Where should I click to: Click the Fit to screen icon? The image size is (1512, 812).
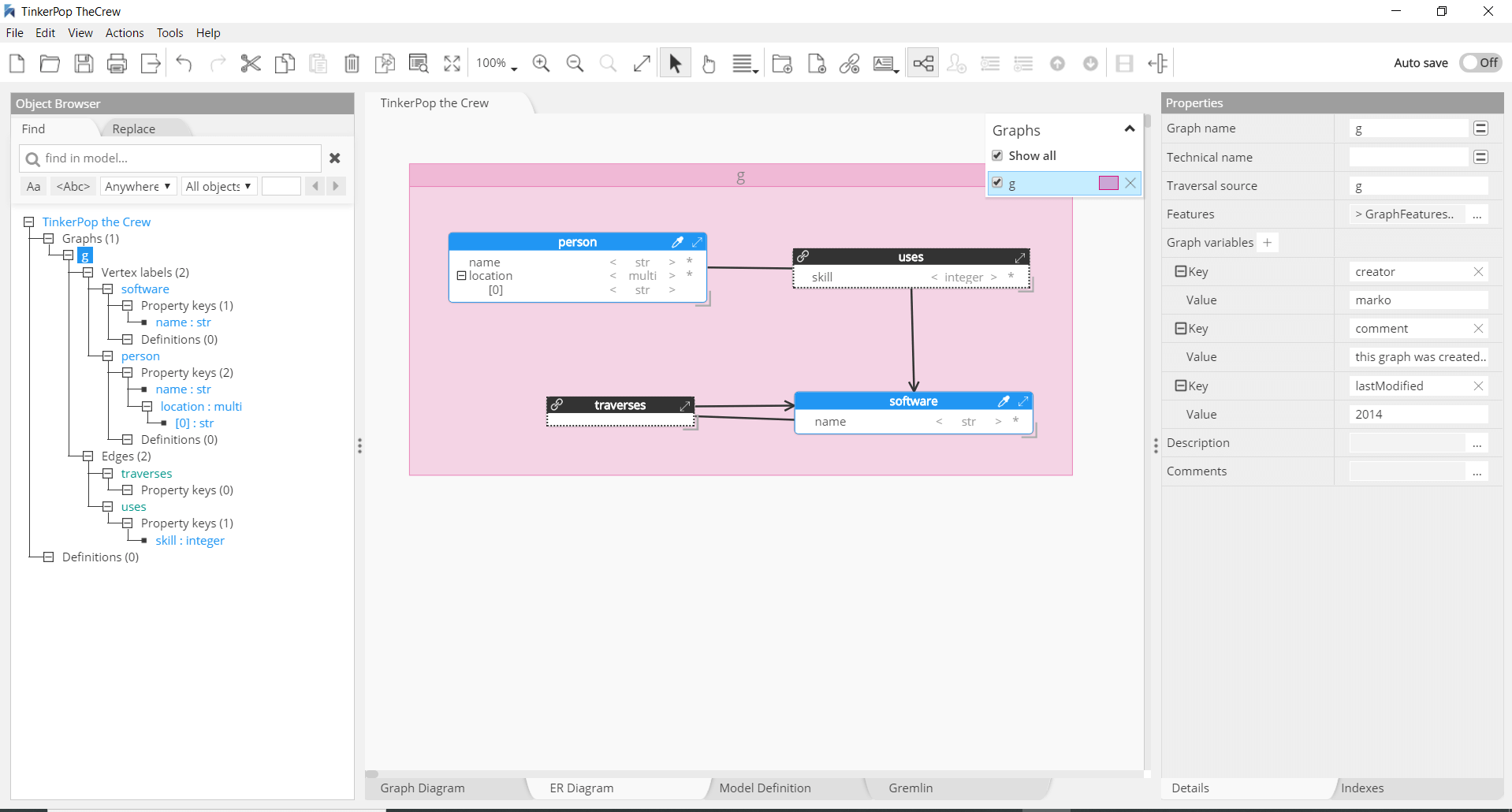pyautogui.click(x=452, y=63)
